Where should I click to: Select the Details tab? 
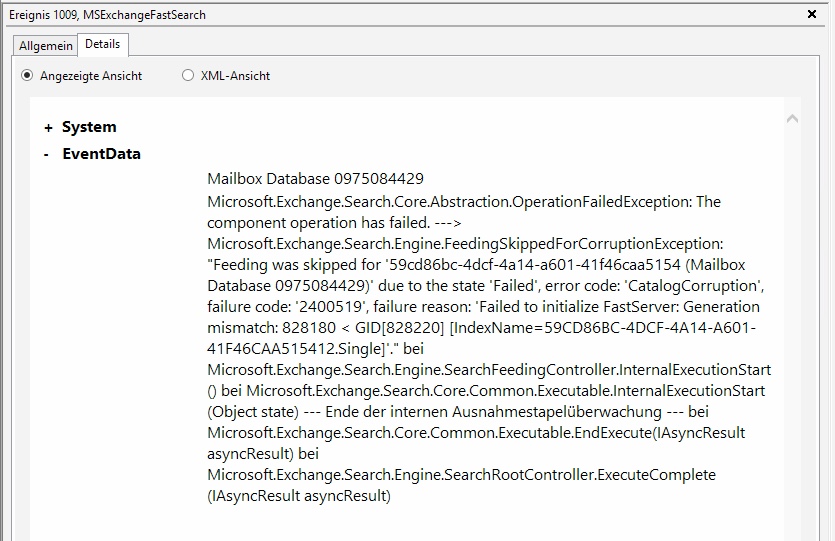103,44
